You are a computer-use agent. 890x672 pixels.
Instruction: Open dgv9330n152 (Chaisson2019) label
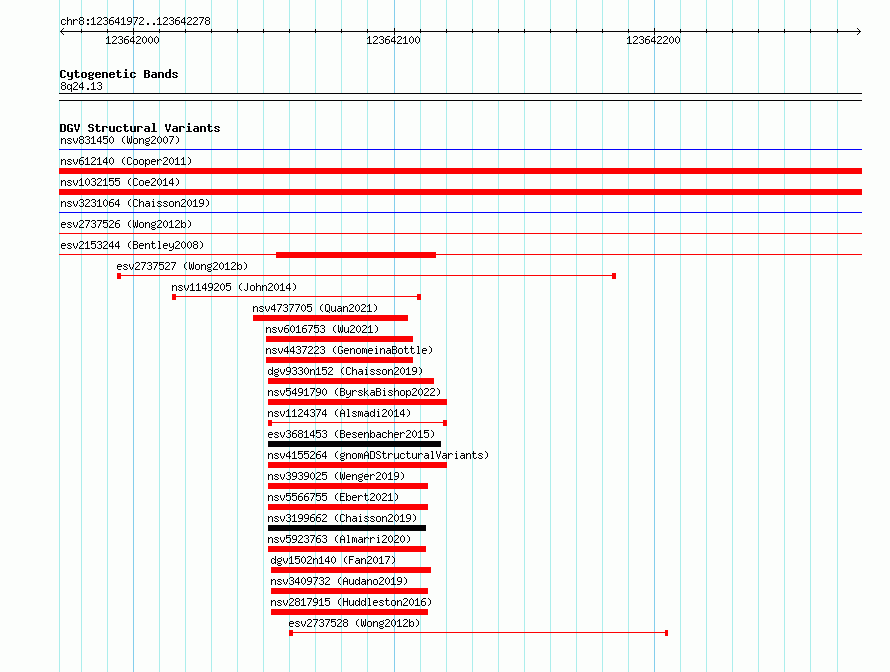345,371
